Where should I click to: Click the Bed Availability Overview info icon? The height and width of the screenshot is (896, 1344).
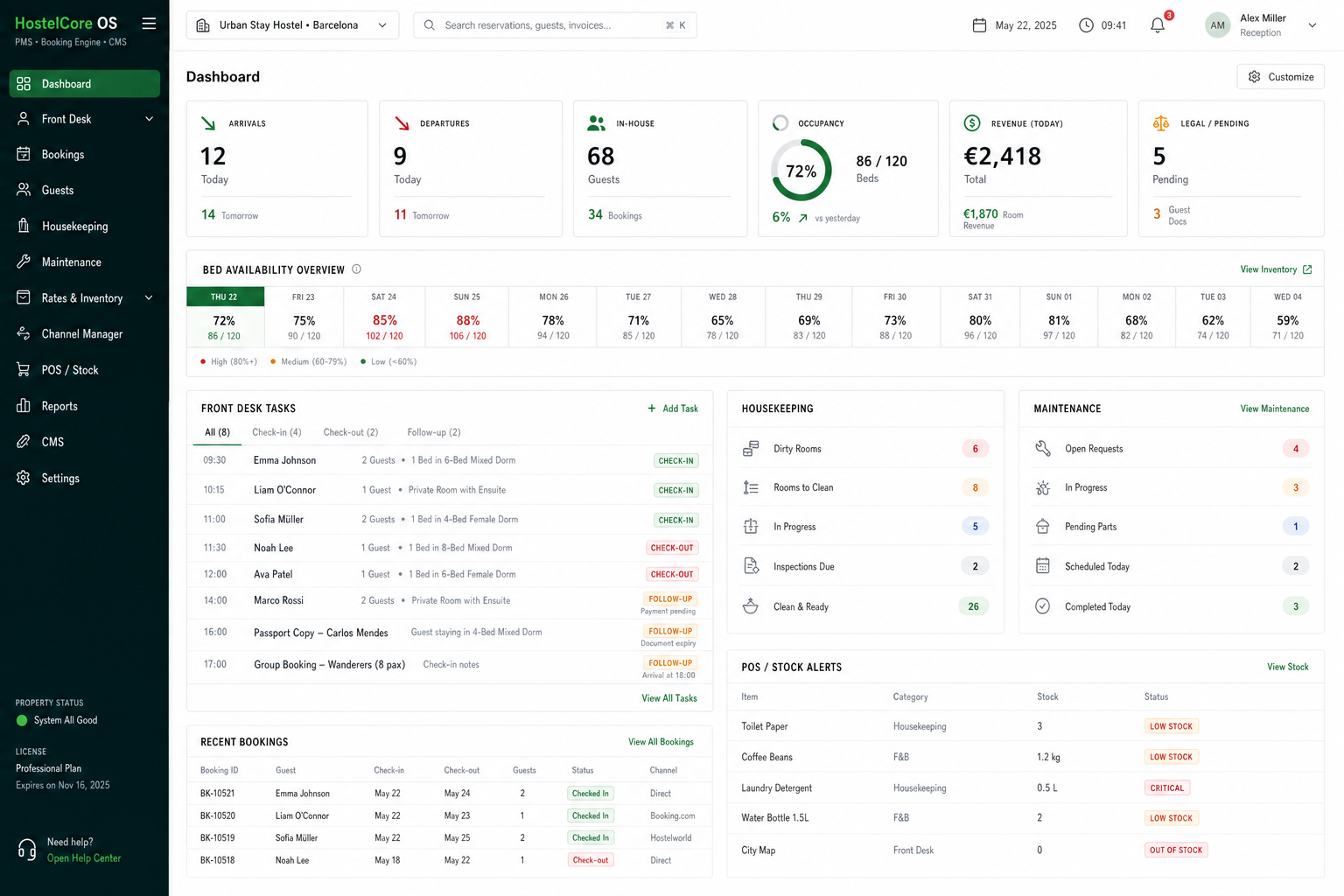click(x=356, y=269)
